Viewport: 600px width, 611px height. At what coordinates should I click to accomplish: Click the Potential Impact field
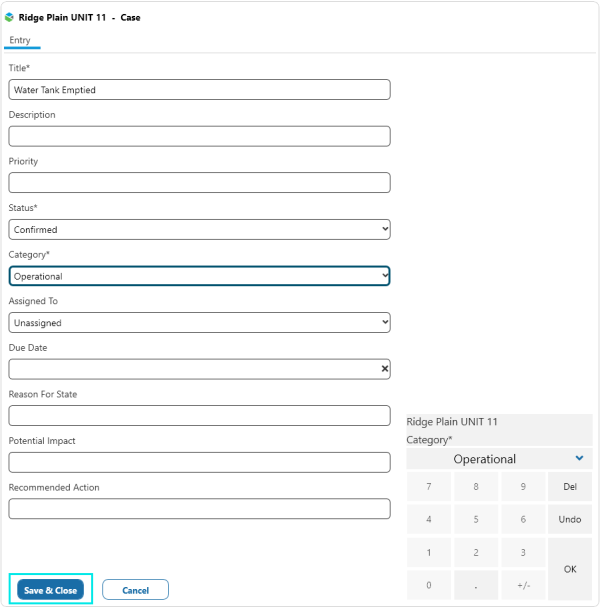coord(199,462)
